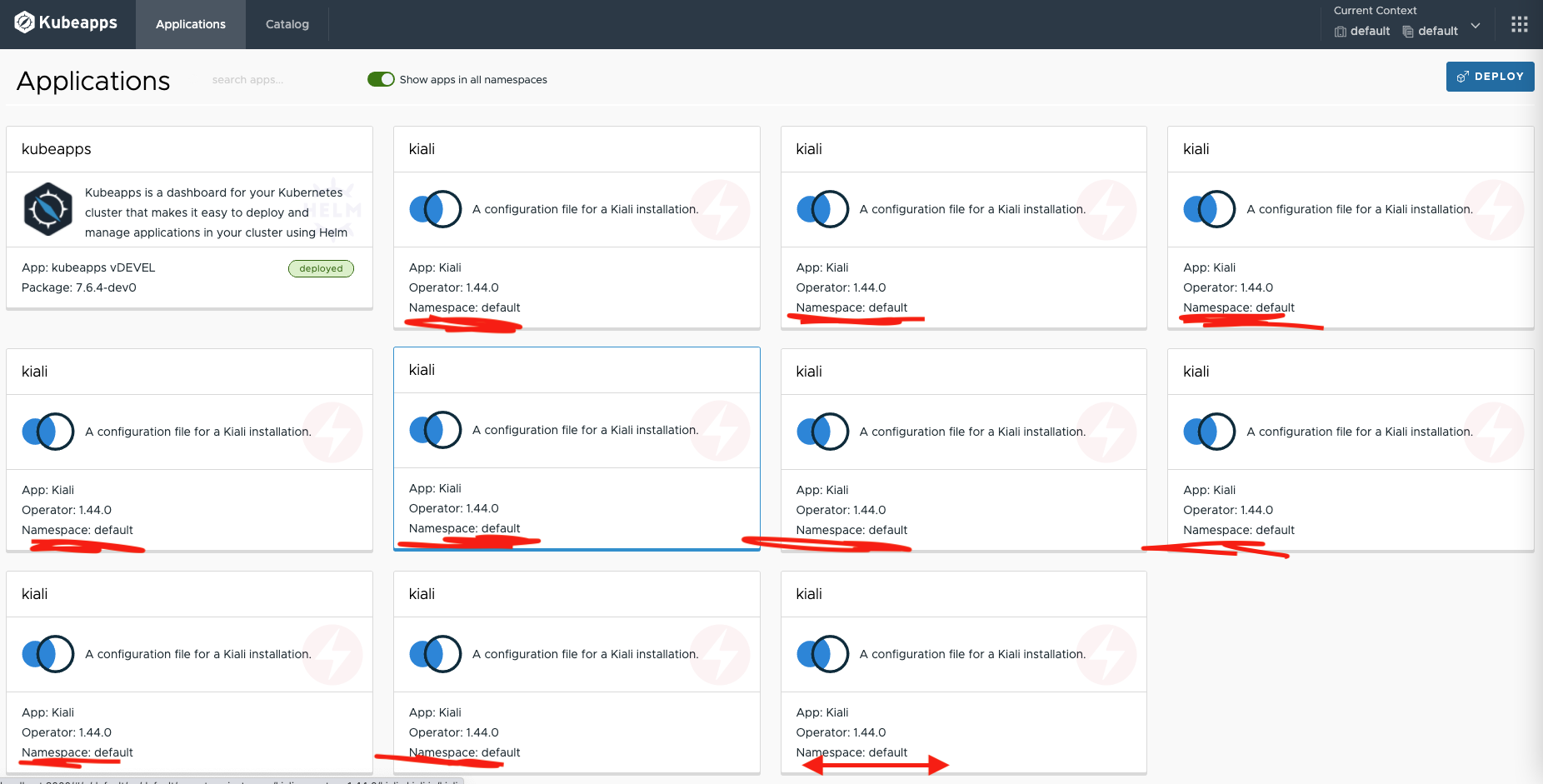Click the deployed status badge on kubeapps
The width and height of the screenshot is (1543, 784).
pos(321,267)
